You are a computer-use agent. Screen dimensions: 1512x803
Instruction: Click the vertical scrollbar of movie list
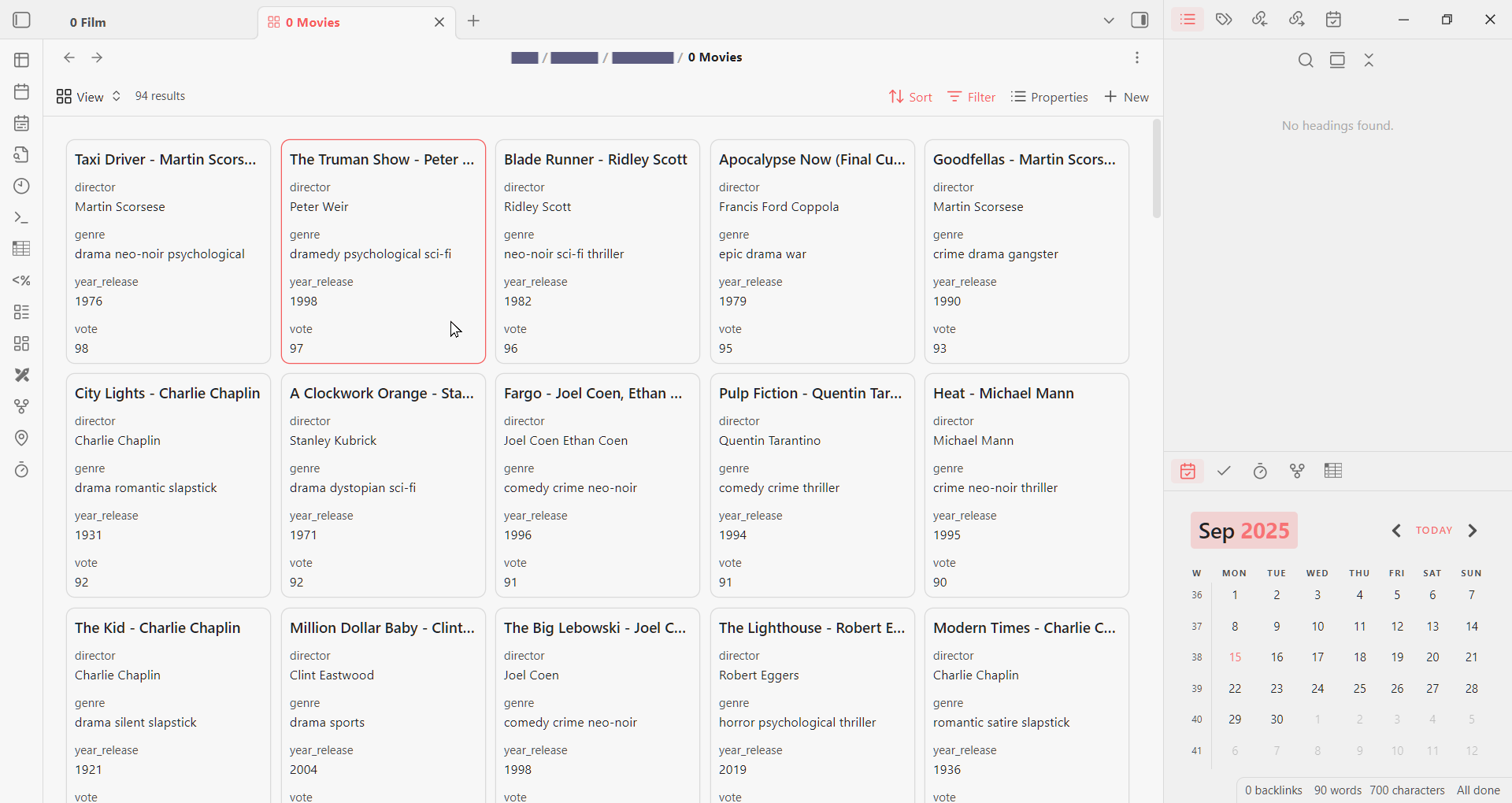1156,169
